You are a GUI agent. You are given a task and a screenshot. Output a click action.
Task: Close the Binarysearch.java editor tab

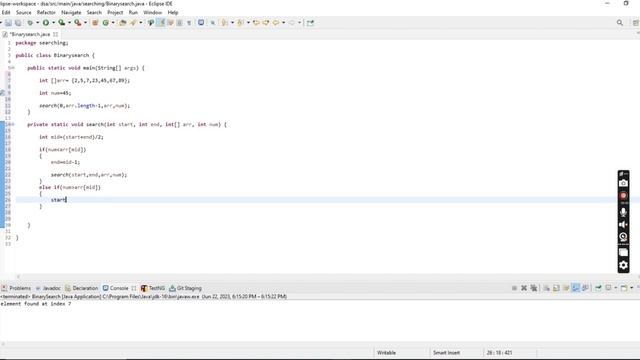[x=56, y=34]
